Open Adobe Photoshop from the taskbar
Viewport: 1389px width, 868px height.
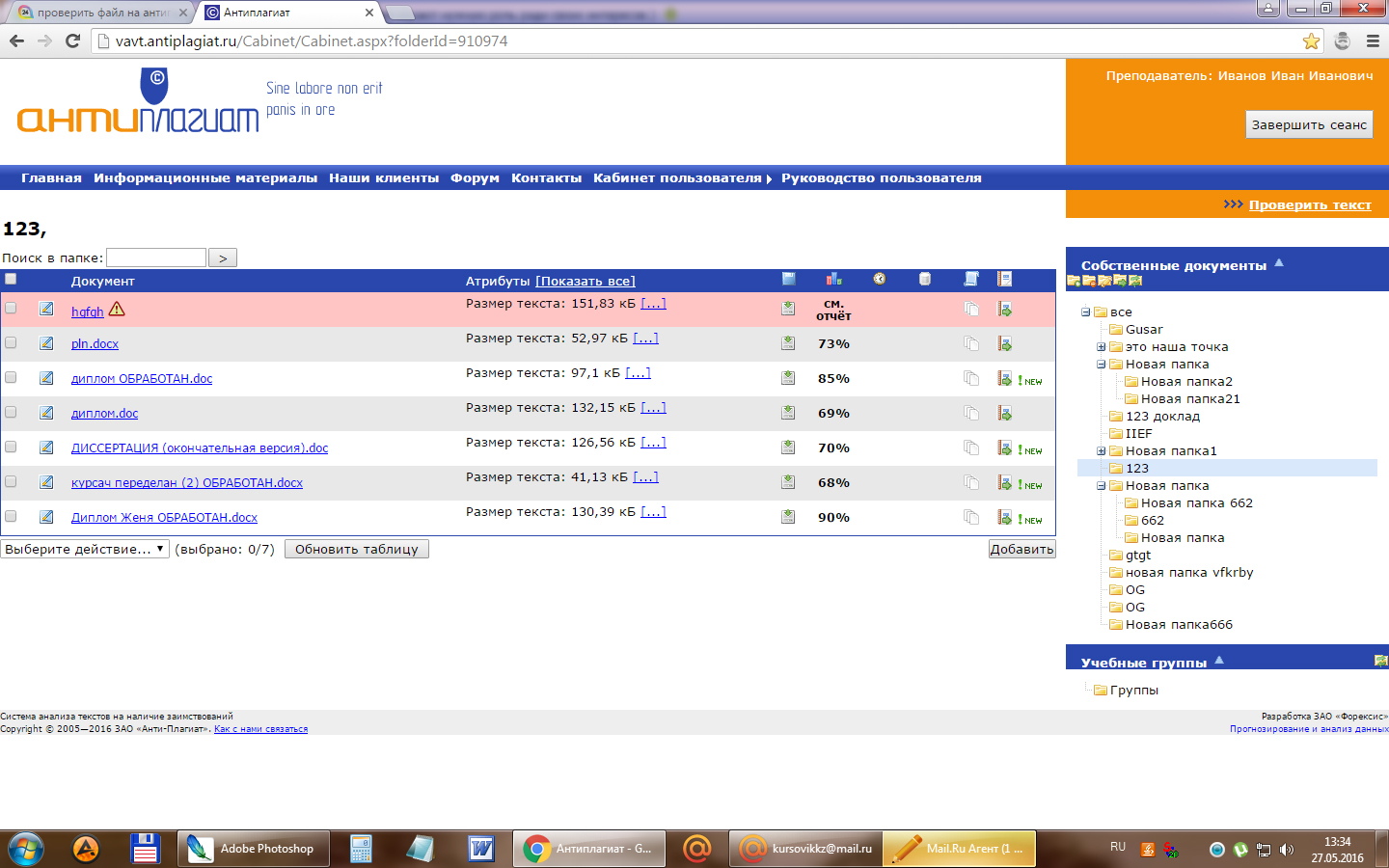click(x=253, y=849)
